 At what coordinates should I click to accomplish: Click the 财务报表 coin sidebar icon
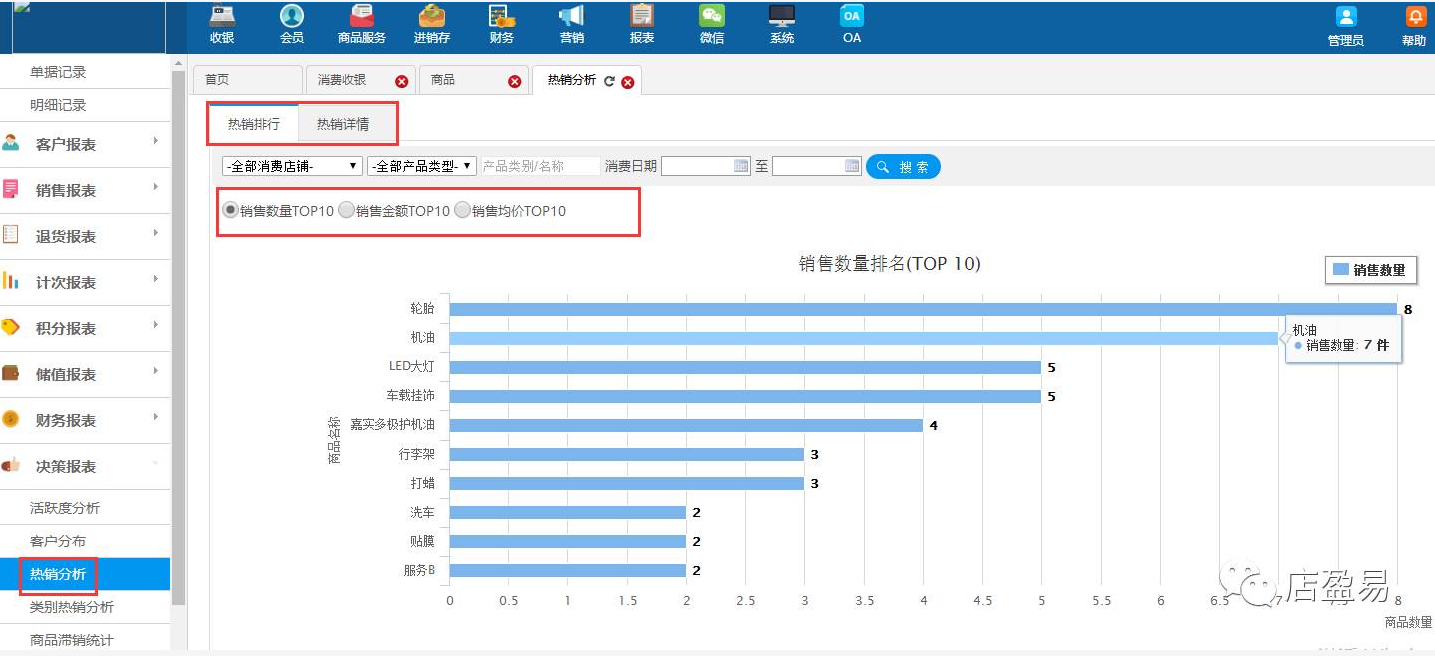(11, 420)
